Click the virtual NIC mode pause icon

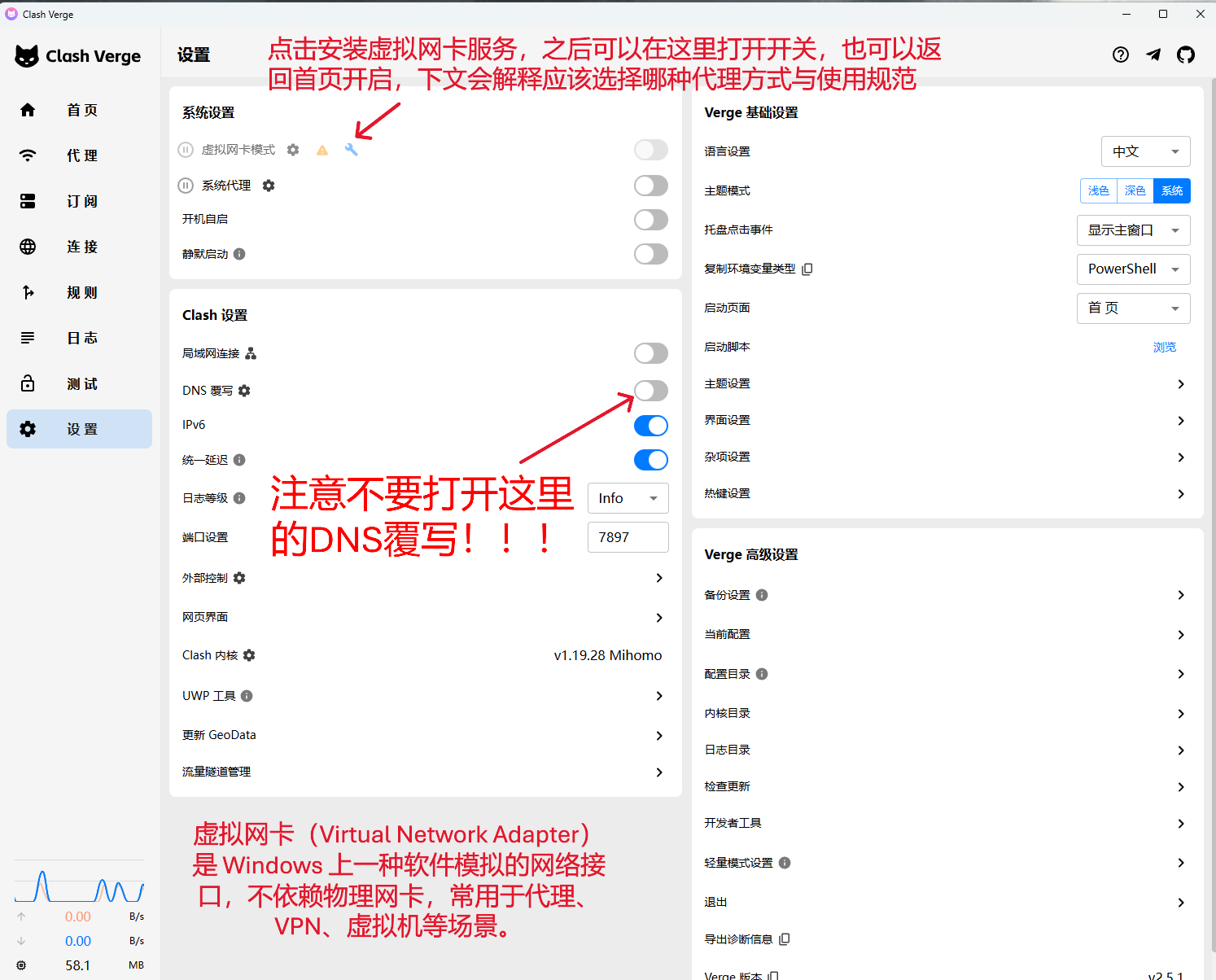coord(186,150)
